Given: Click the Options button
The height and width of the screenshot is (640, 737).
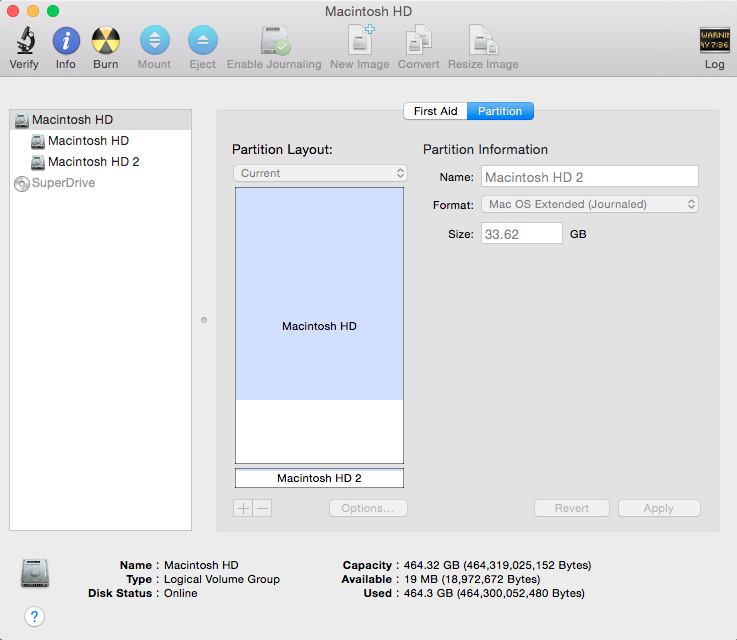Looking at the screenshot, I should point(368,508).
